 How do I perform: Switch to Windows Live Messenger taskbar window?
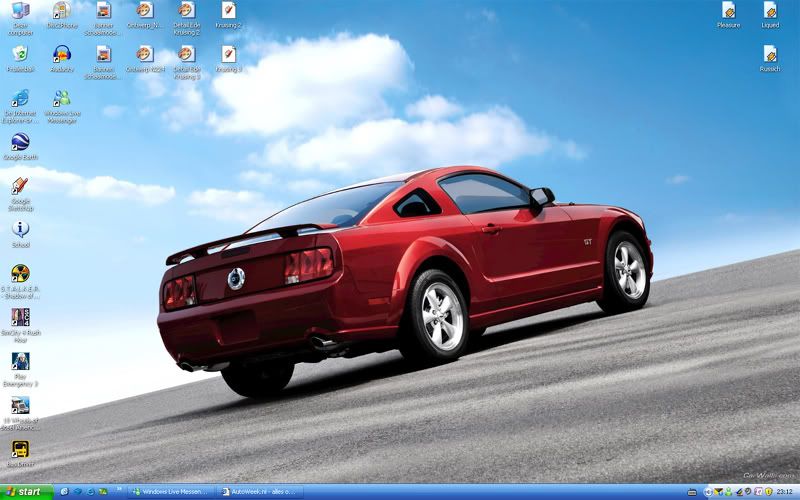(171, 492)
